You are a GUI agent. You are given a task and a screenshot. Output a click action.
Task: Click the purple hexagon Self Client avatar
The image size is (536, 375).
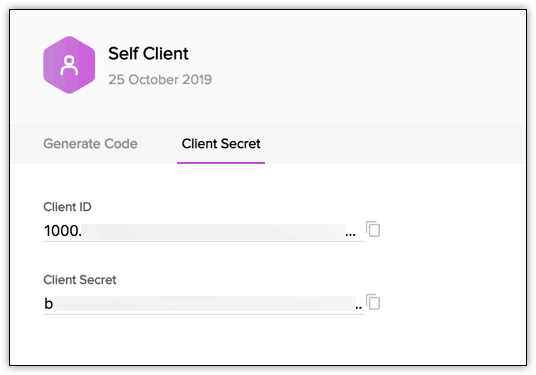[x=69, y=65]
